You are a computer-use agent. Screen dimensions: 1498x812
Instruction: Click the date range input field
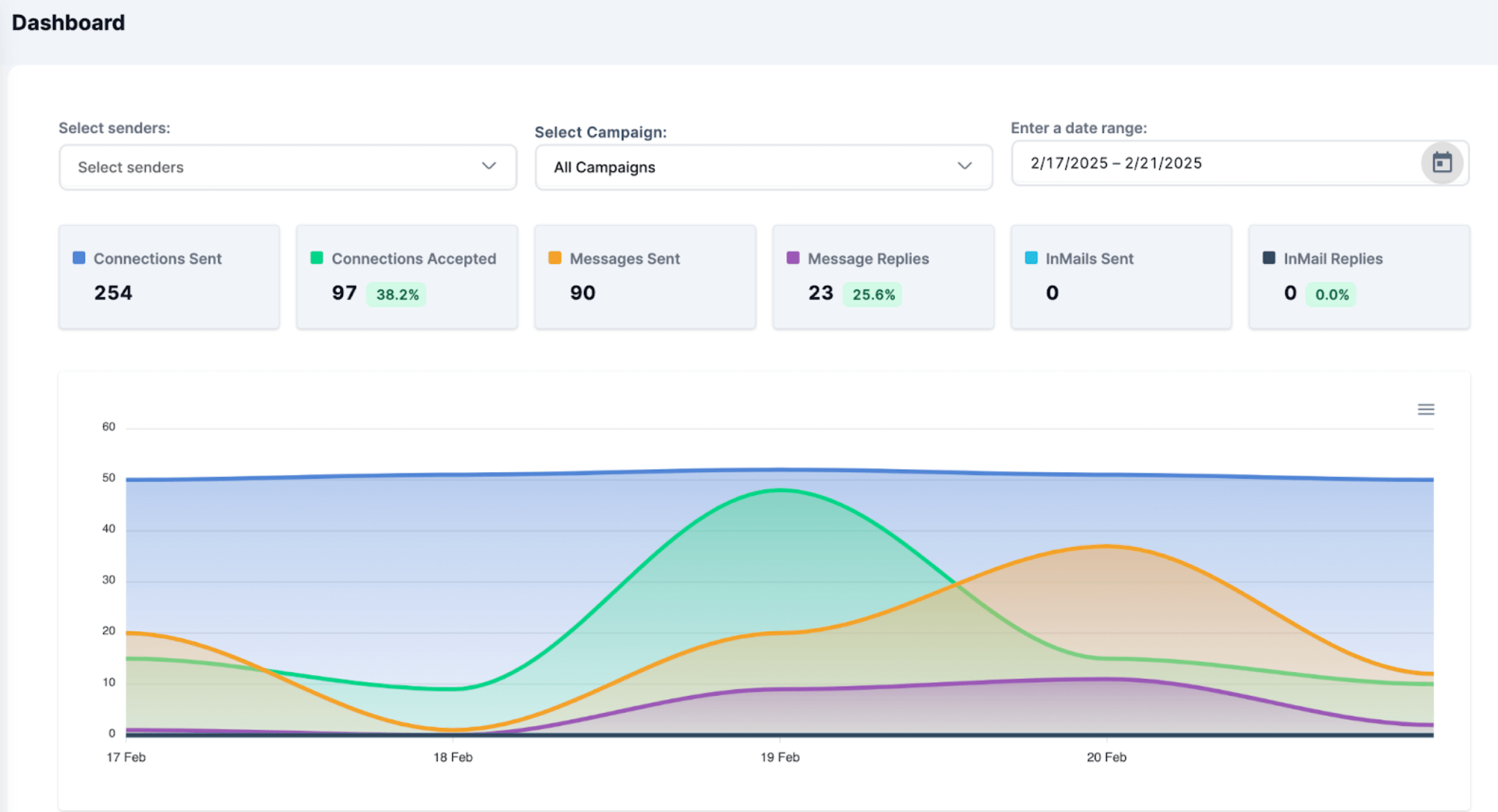click(1240, 163)
